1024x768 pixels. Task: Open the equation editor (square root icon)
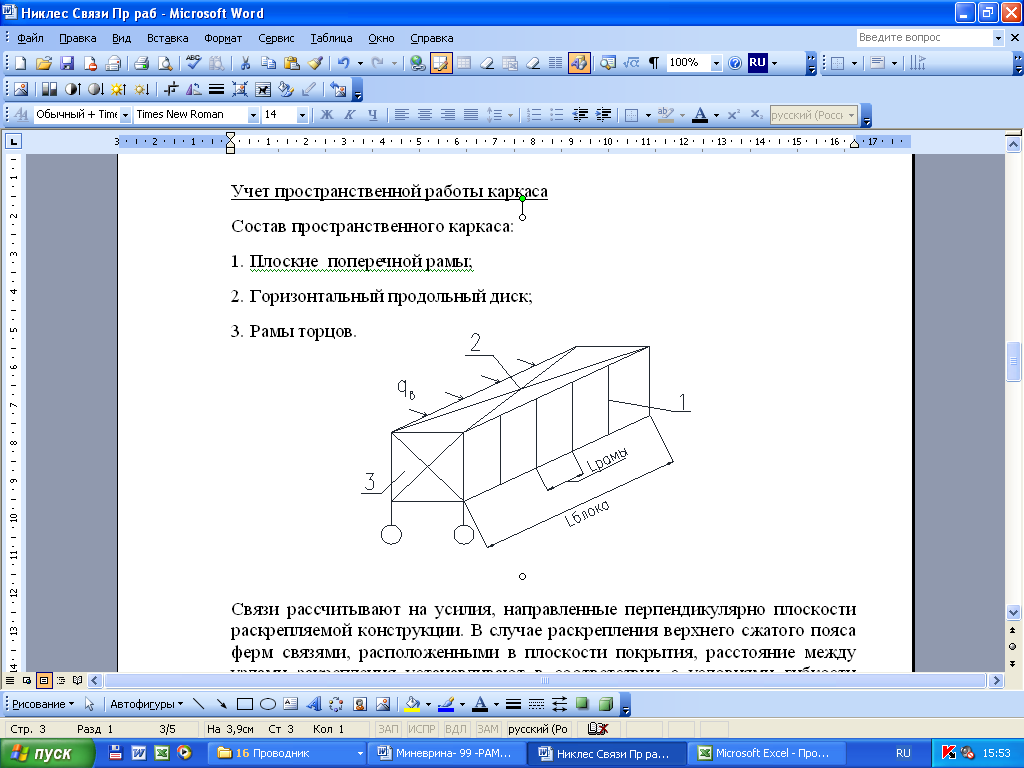[x=631, y=63]
